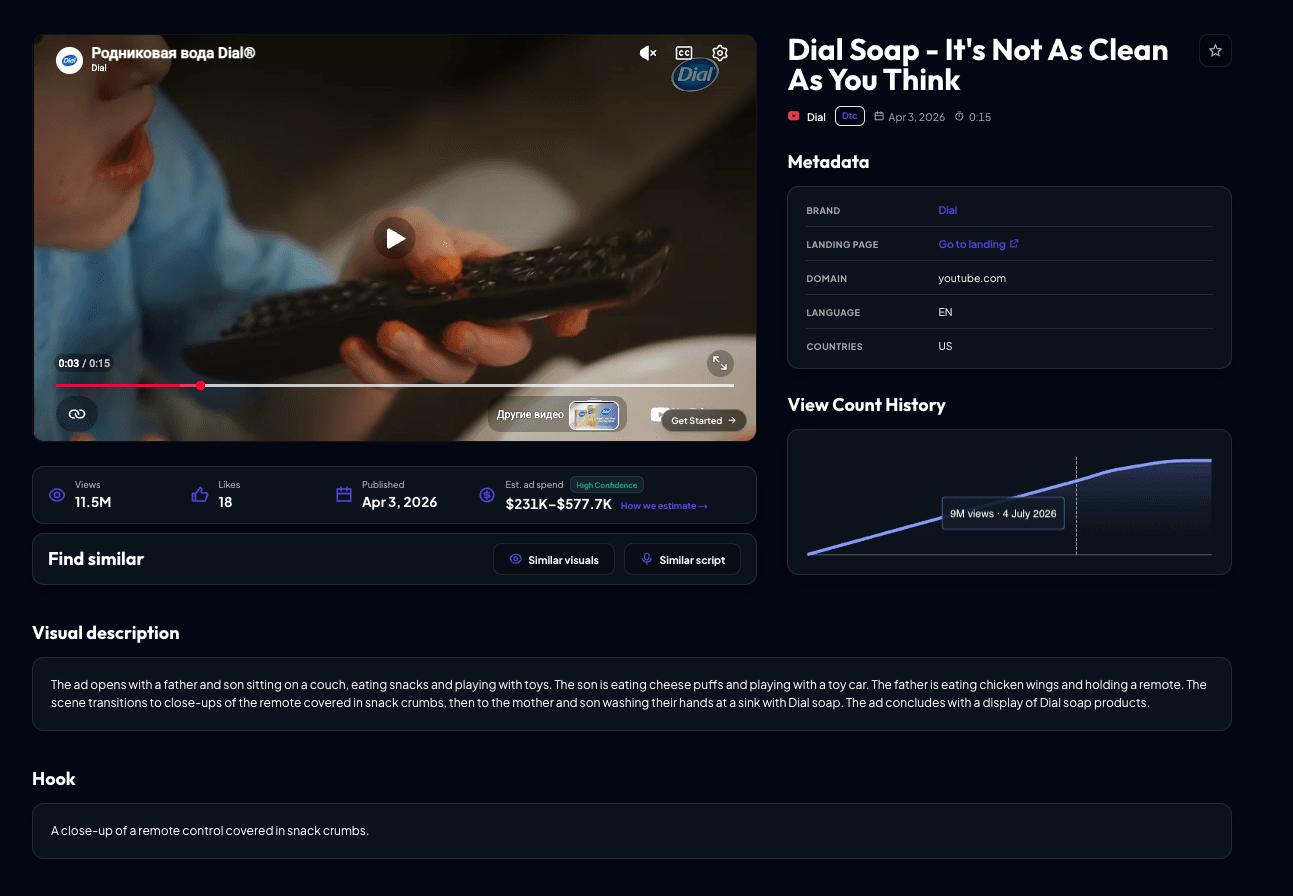Open the 'Другие видео' thumbnail
The width and height of the screenshot is (1293, 896).
click(594, 414)
